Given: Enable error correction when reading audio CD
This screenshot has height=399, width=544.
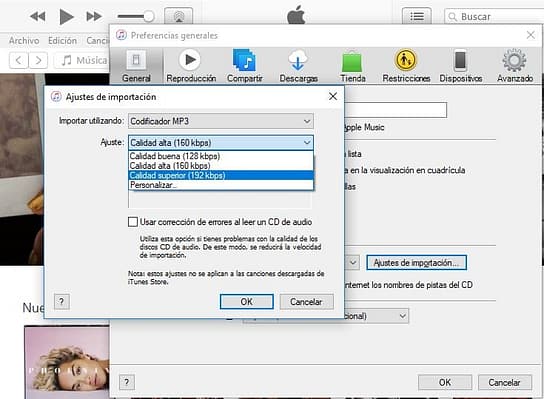Looking at the screenshot, I should pos(133,222).
